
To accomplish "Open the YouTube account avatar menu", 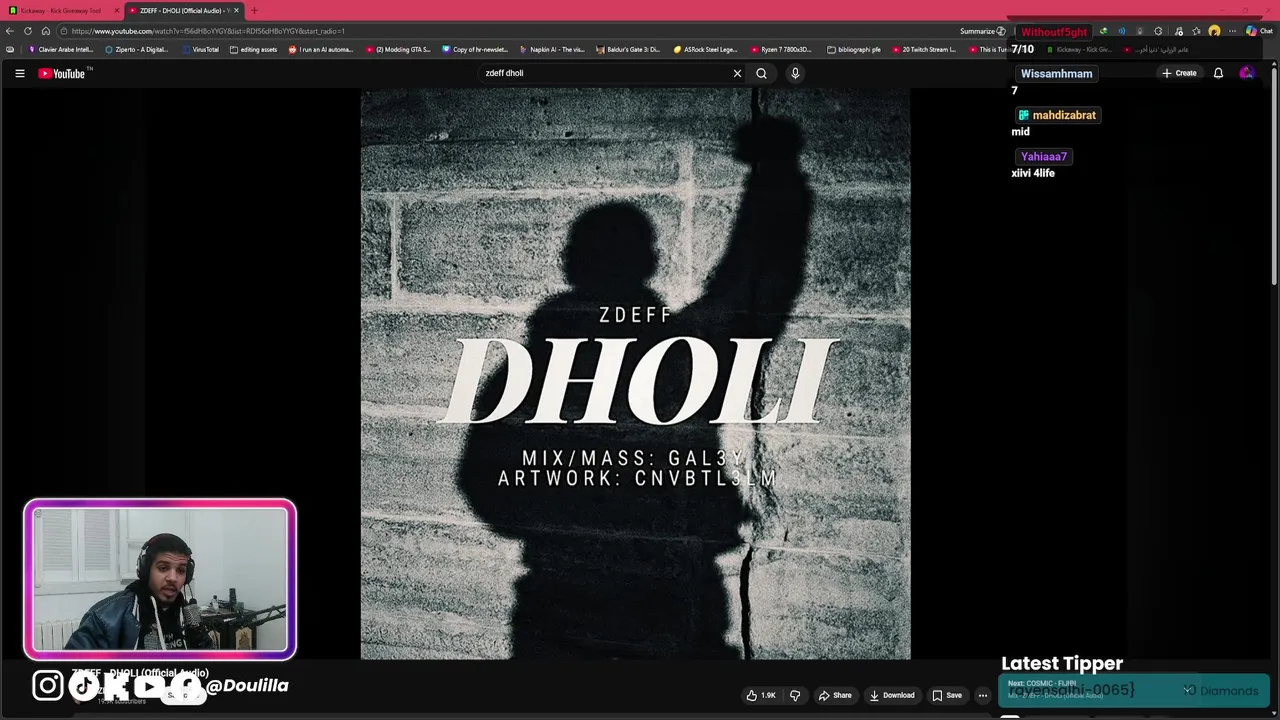I will click(x=1246, y=73).
